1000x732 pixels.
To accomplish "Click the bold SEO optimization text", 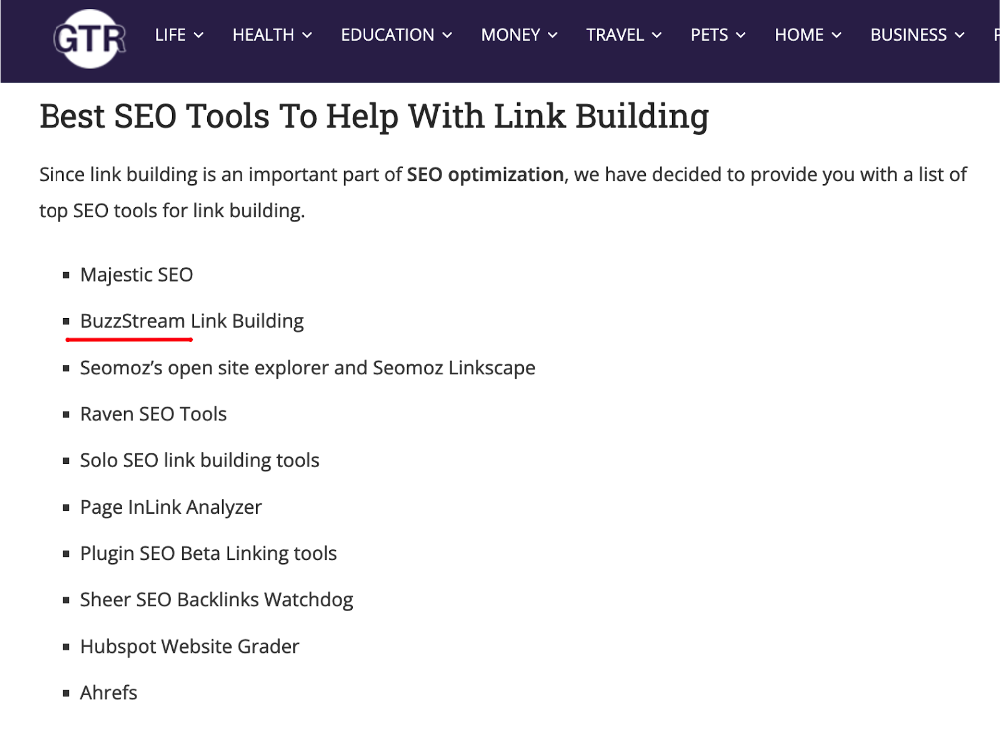I will point(483,174).
